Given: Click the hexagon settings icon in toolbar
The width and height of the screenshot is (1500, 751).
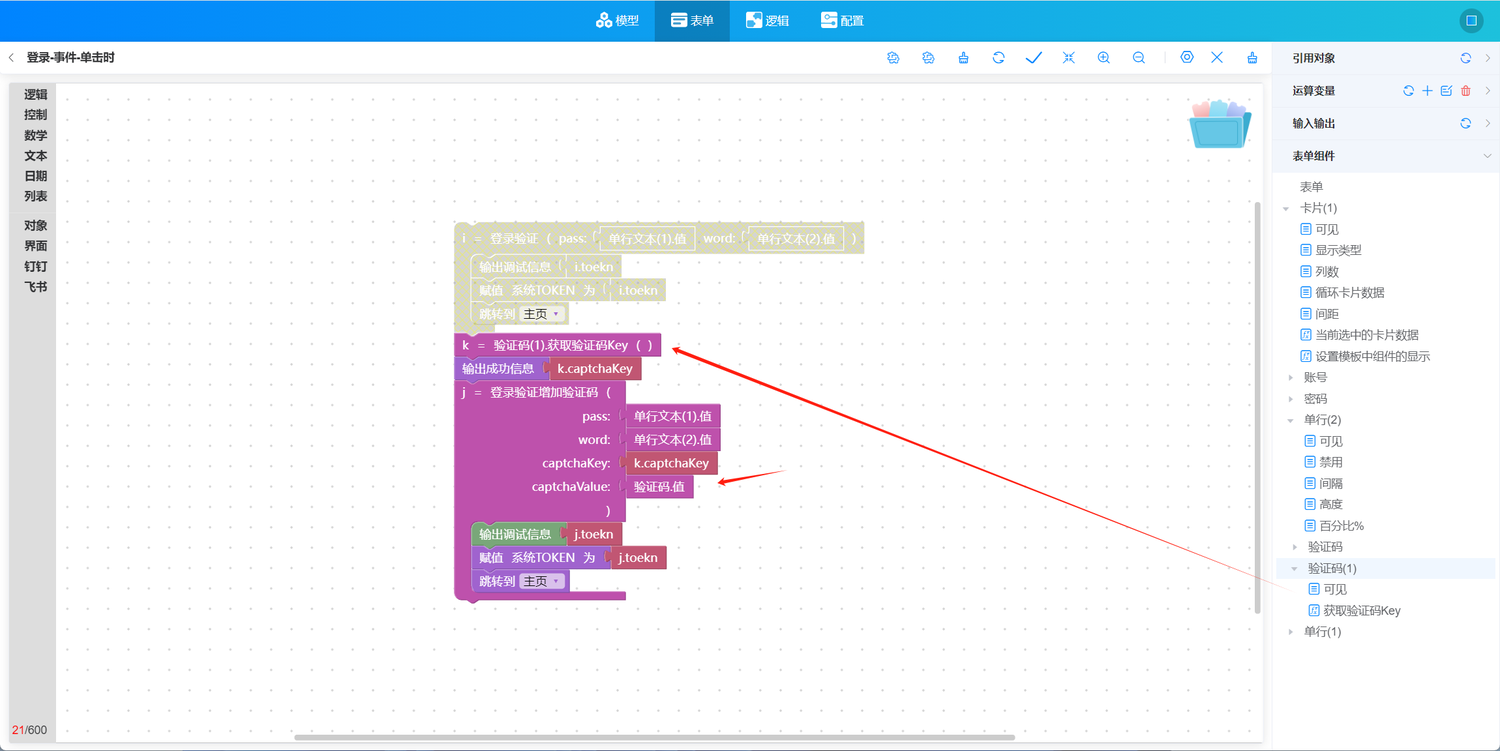Looking at the screenshot, I should (1186, 58).
